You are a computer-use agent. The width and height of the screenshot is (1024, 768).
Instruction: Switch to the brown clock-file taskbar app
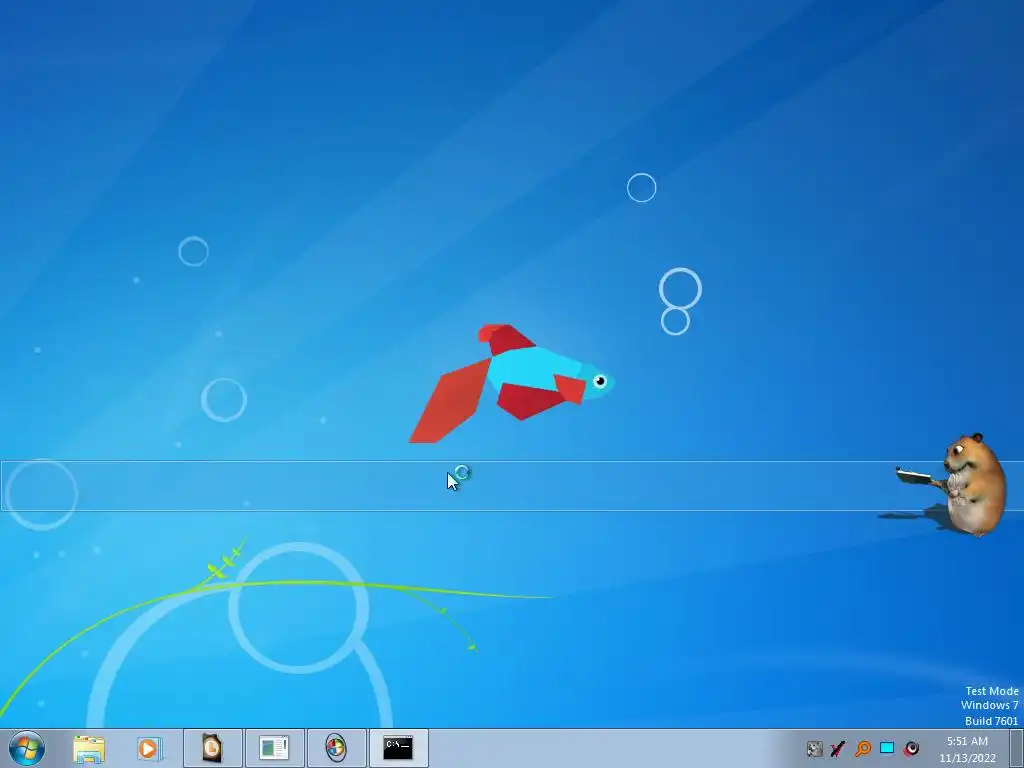[x=212, y=748]
